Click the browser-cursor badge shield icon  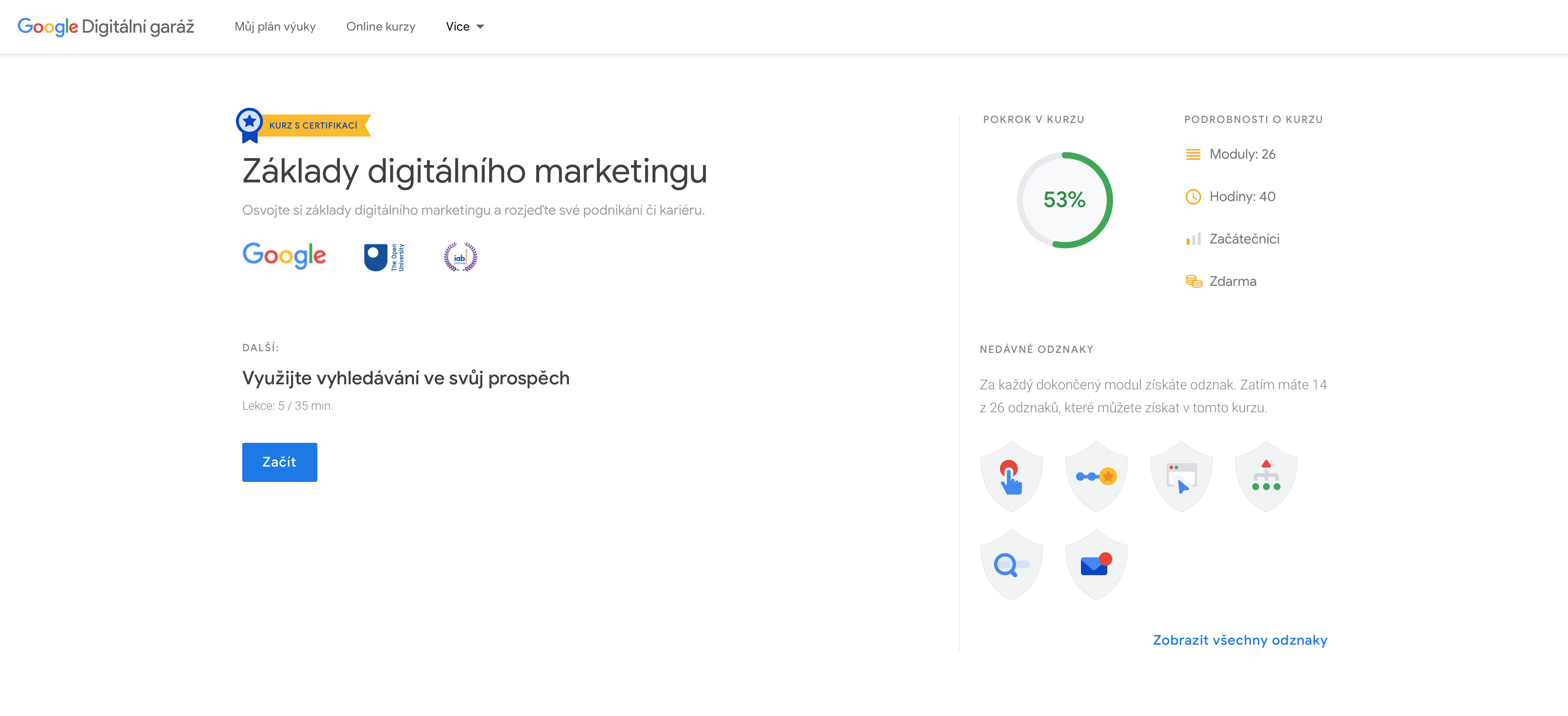pyautogui.click(x=1181, y=476)
